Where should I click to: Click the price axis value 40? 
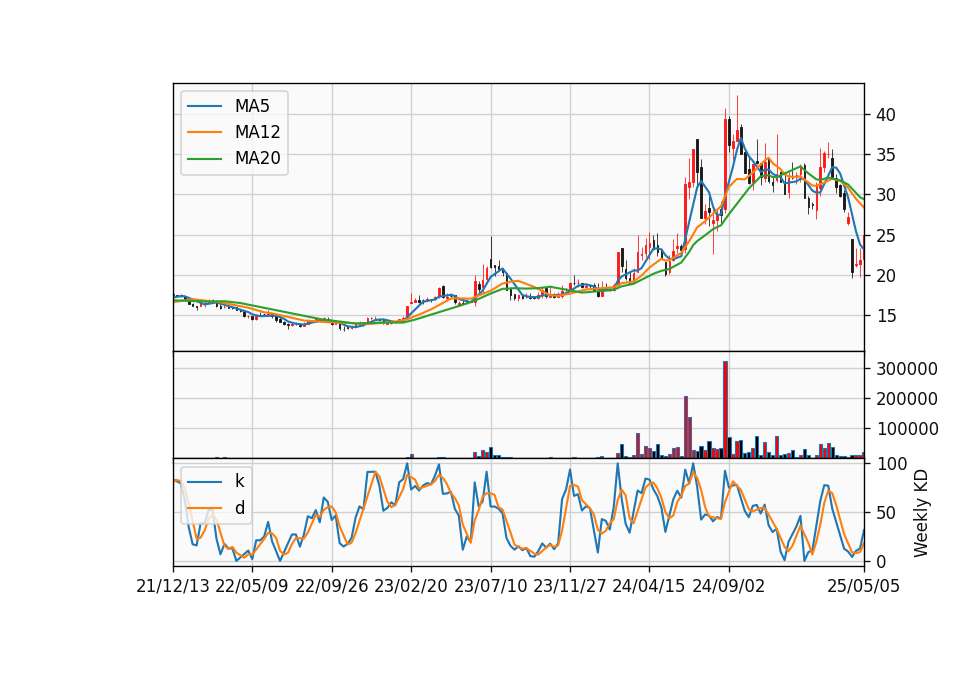(886, 115)
